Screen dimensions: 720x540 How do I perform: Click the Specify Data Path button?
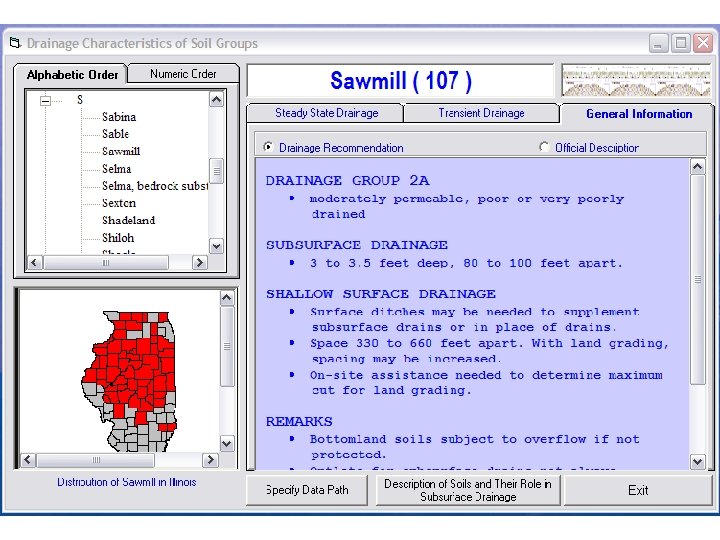point(307,490)
